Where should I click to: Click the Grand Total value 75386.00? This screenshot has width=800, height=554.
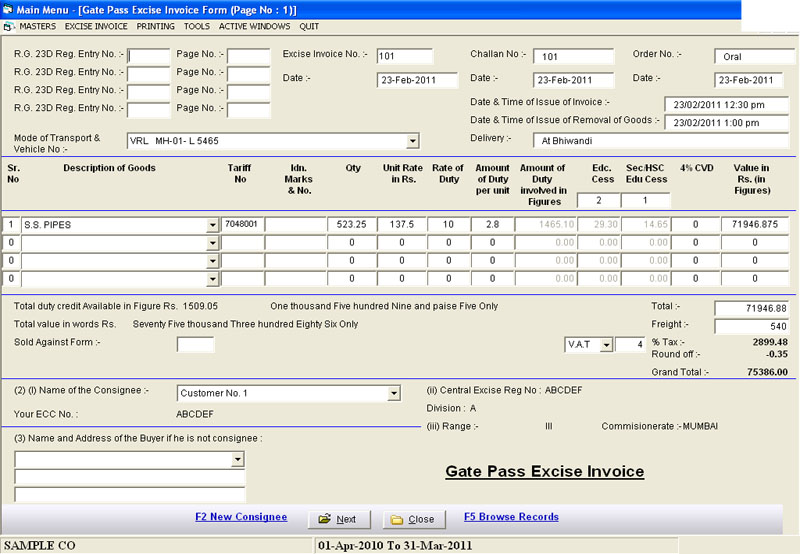click(767, 372)
